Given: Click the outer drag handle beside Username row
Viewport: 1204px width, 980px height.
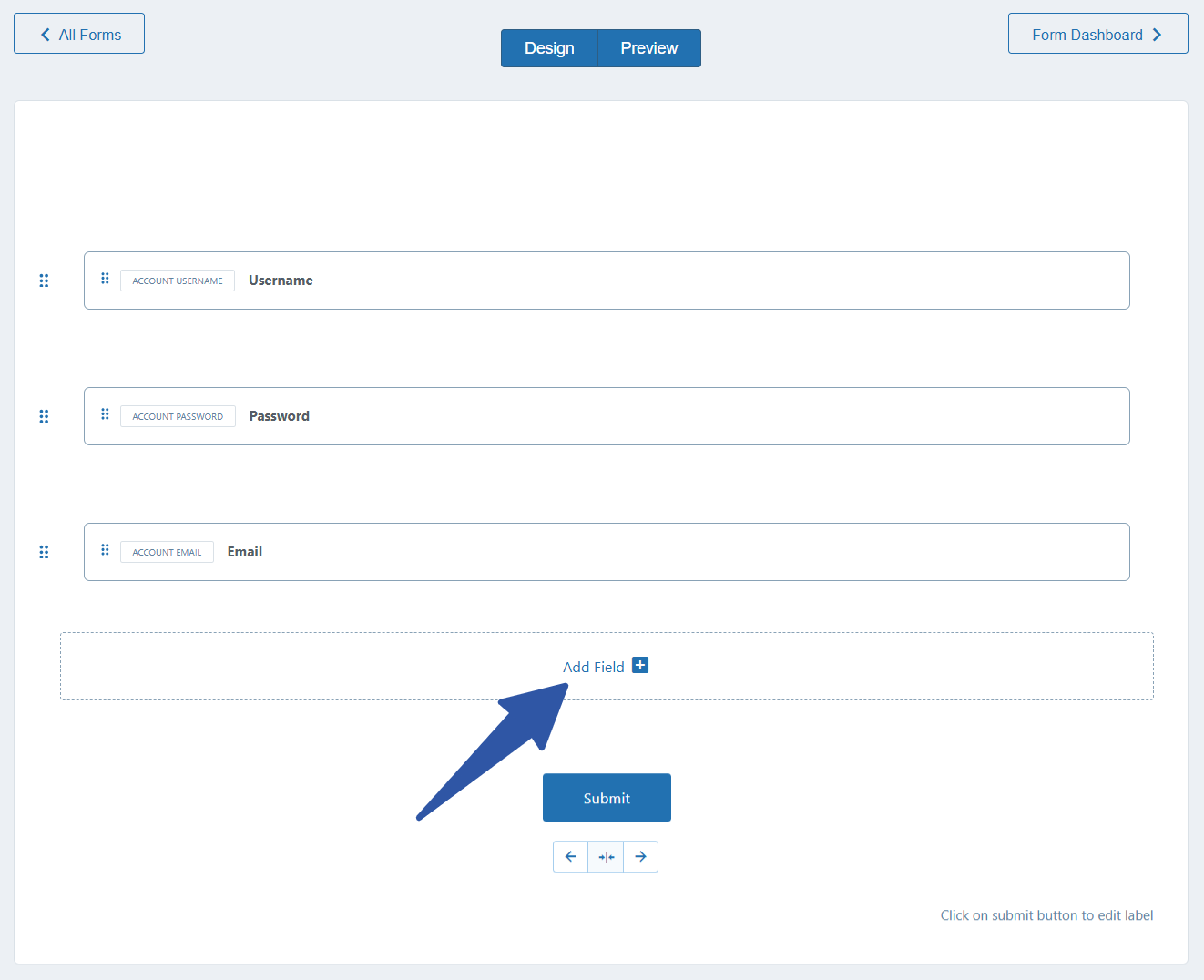Looking at the screenshot, I should tap(44, 281).
